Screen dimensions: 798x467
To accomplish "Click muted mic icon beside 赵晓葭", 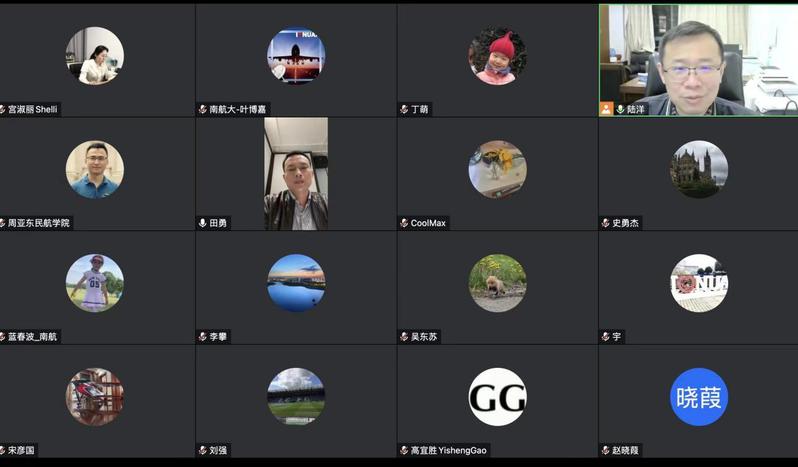I will pos(606,450).
